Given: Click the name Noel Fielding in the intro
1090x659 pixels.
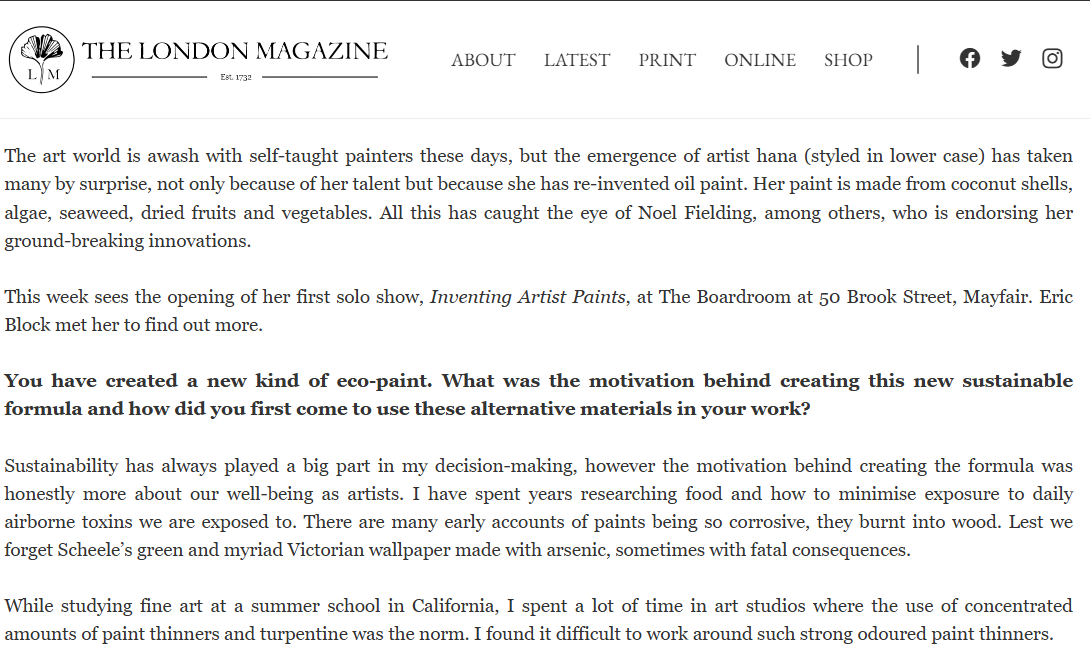Looking at the screenshot, I should 697,212.
